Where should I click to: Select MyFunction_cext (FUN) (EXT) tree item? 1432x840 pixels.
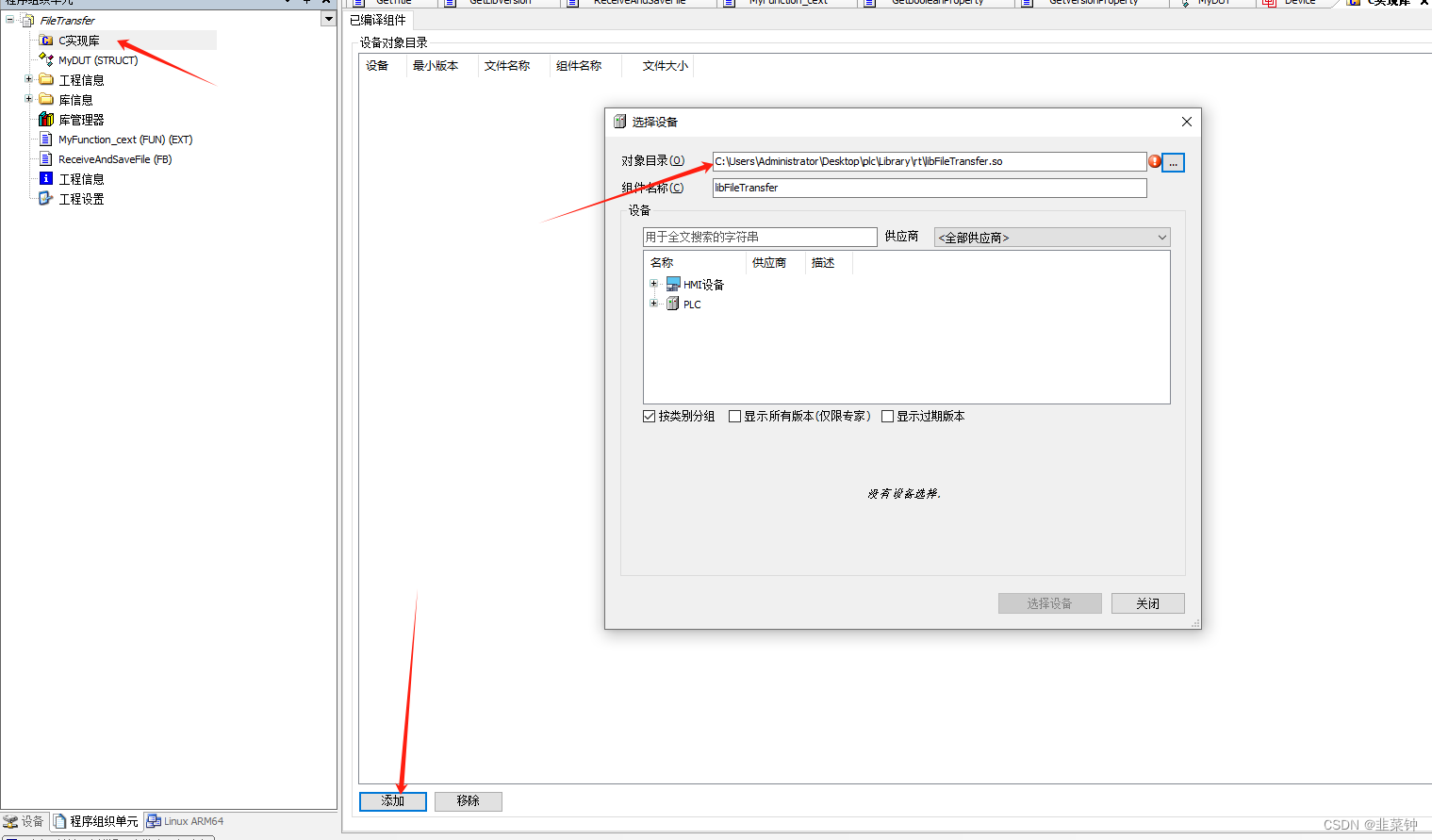tap(125, 140)
